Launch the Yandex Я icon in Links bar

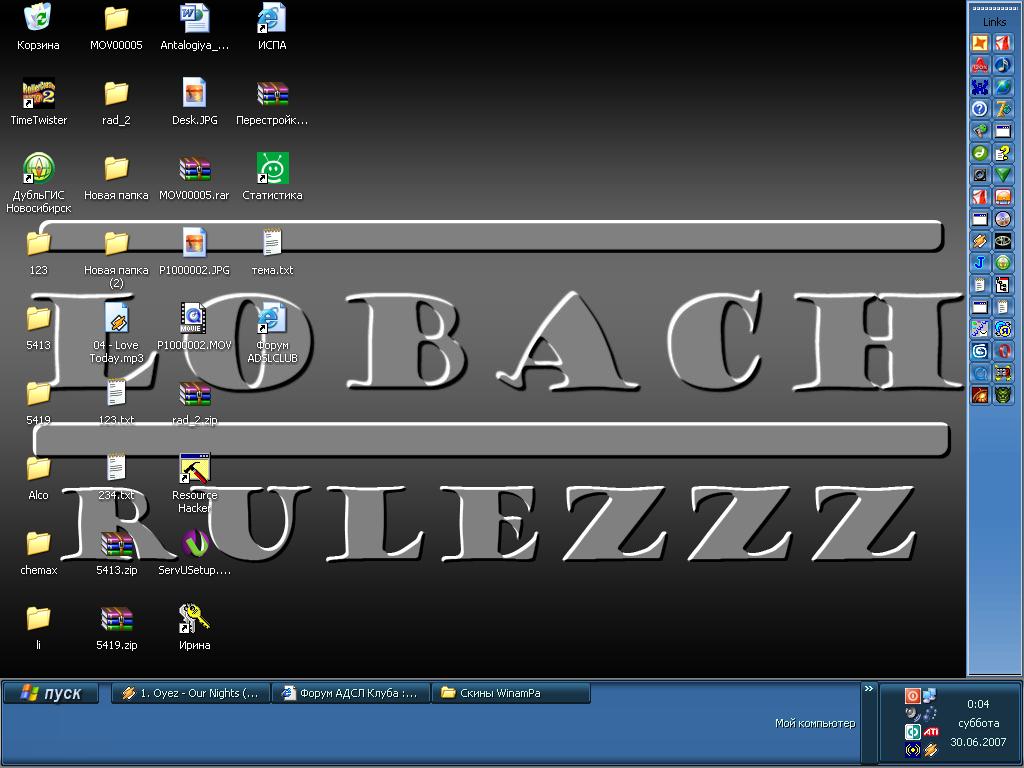point(1003,328)
